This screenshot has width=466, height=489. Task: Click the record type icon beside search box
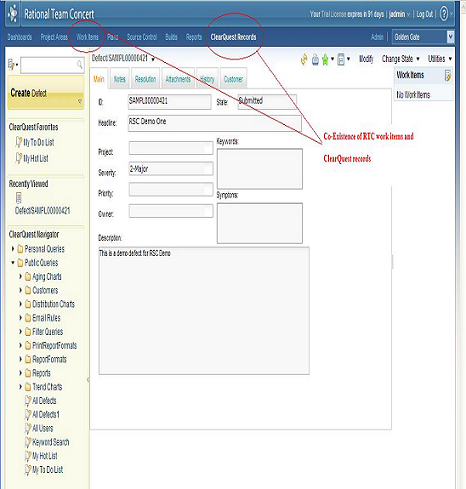pyautogui.click(x=11, y=64)
